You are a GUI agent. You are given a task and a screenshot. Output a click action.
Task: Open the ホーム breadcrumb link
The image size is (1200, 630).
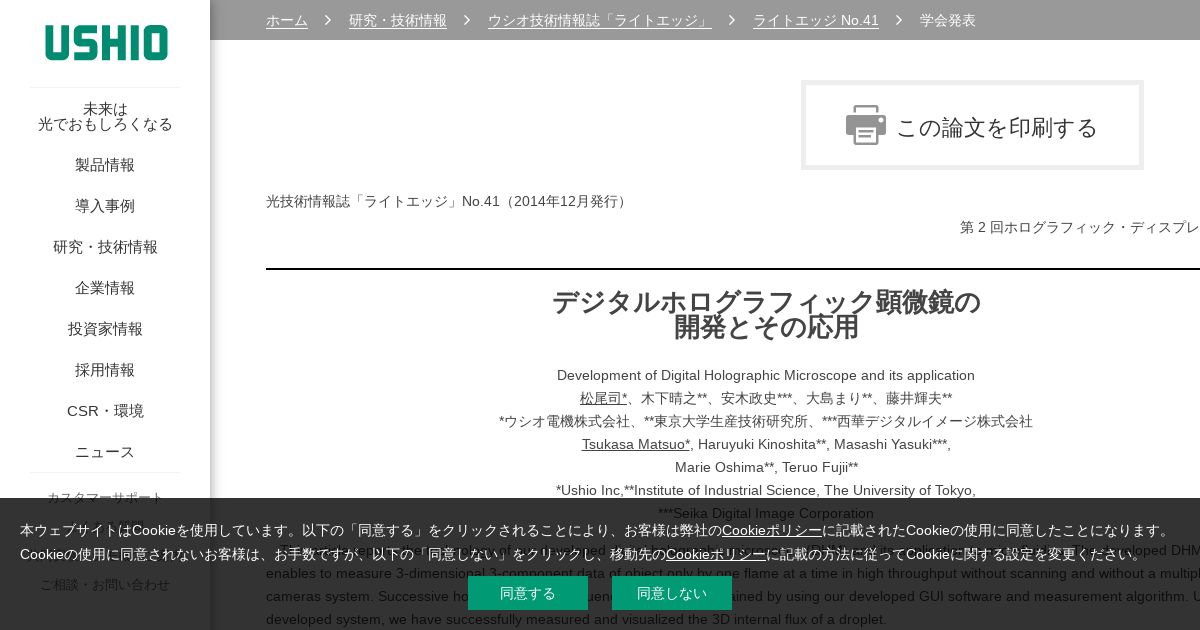(x=287, y=20)
